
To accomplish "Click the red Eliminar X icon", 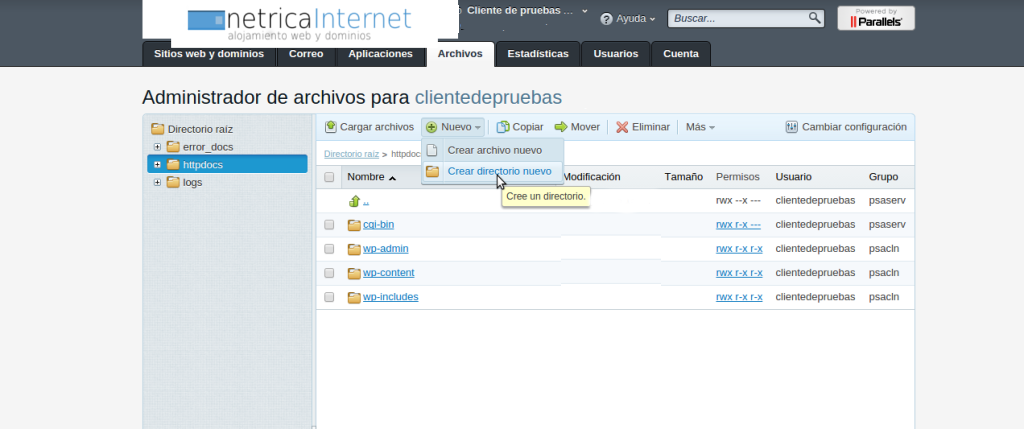I will 622,127.
